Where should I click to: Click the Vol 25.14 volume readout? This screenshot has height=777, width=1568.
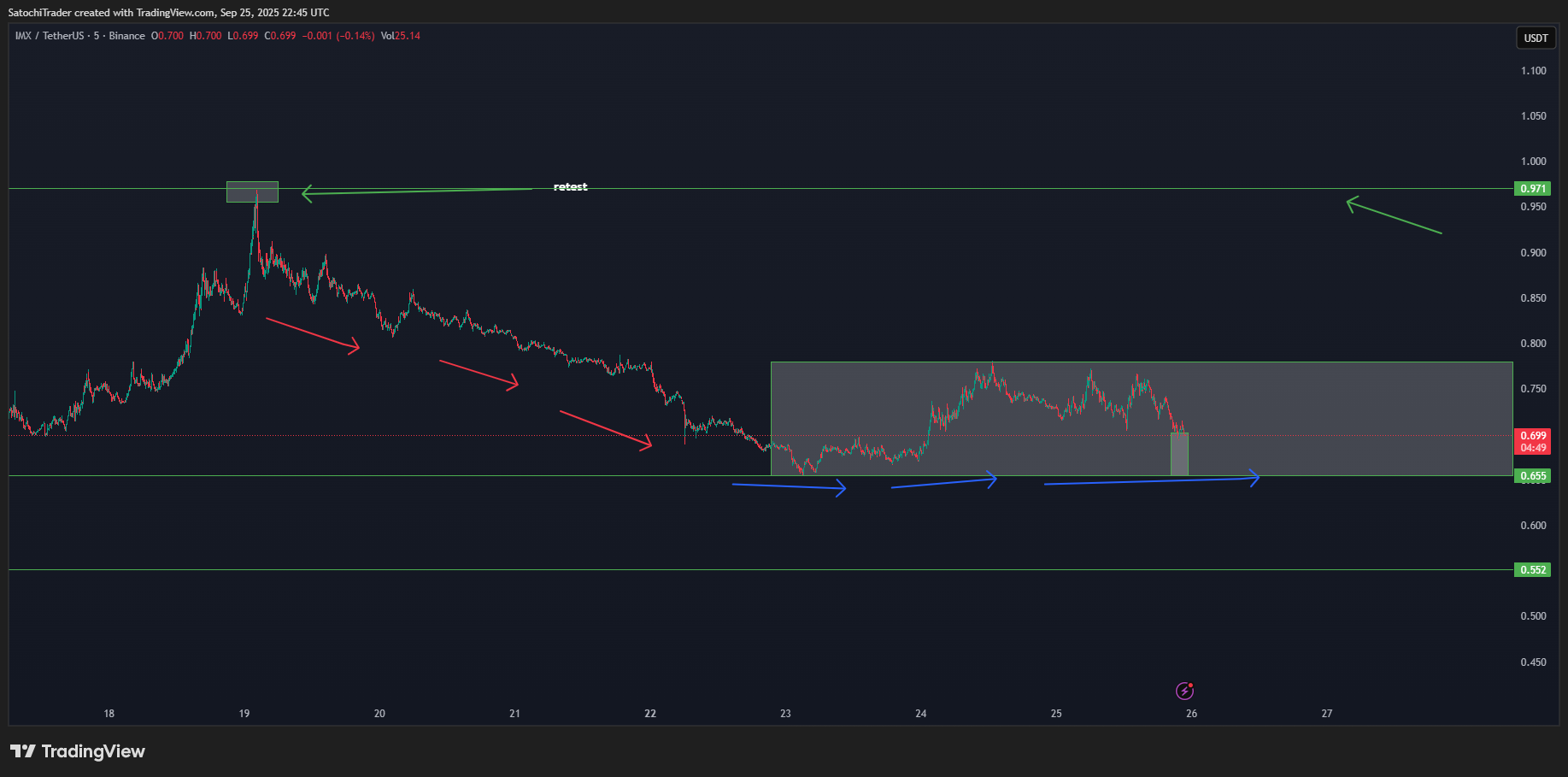tap(400, 36)
